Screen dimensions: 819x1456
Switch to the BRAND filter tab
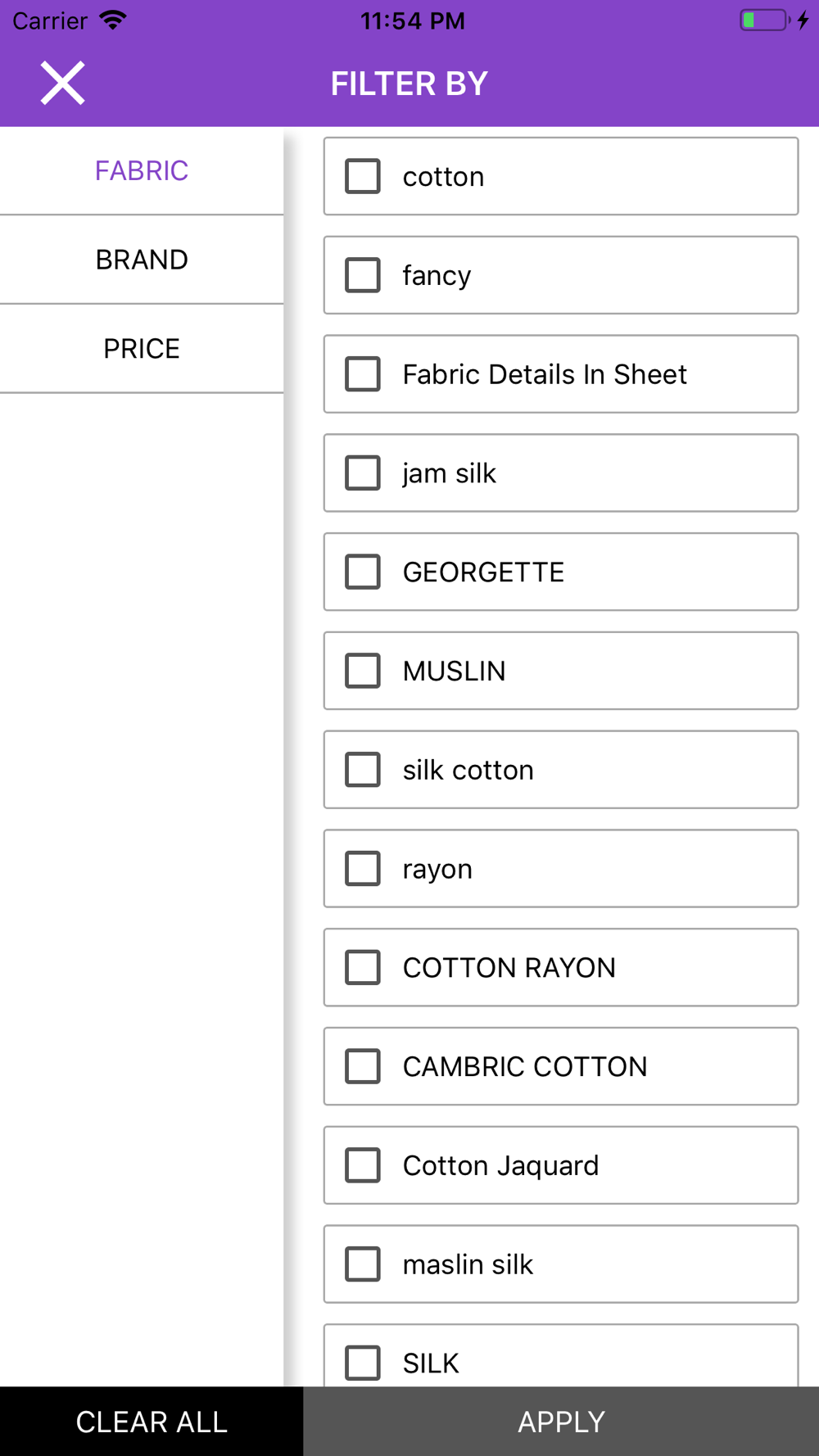click(x=142, y=260)
